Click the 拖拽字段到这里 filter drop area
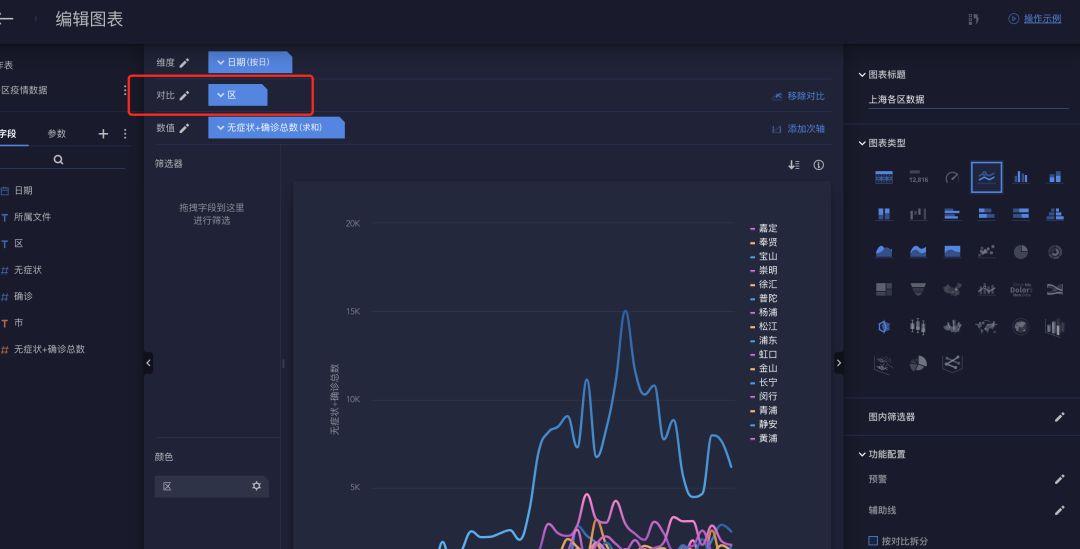 coord(211,214)
